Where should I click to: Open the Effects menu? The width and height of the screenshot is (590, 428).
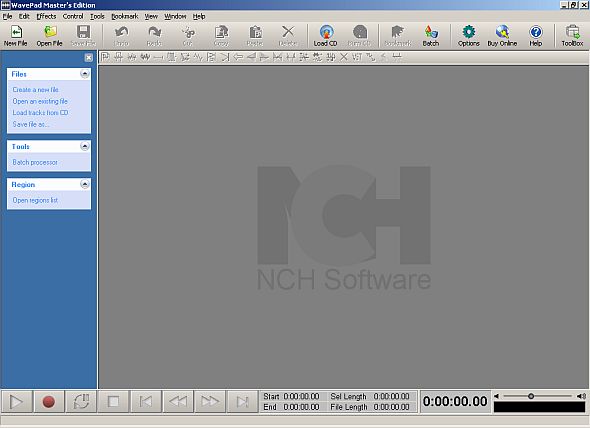[x=46, y=16]
